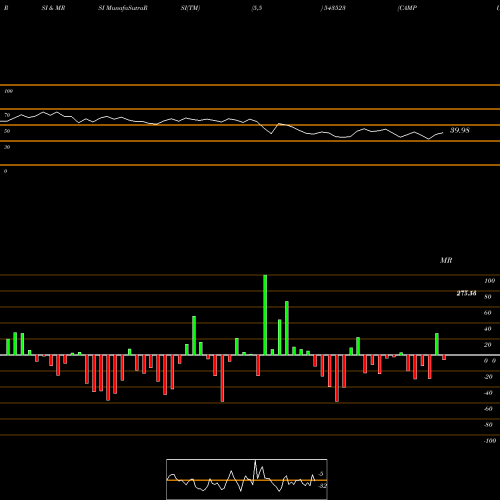Click the 273.18 value label
500x500 pixels.
466,293
